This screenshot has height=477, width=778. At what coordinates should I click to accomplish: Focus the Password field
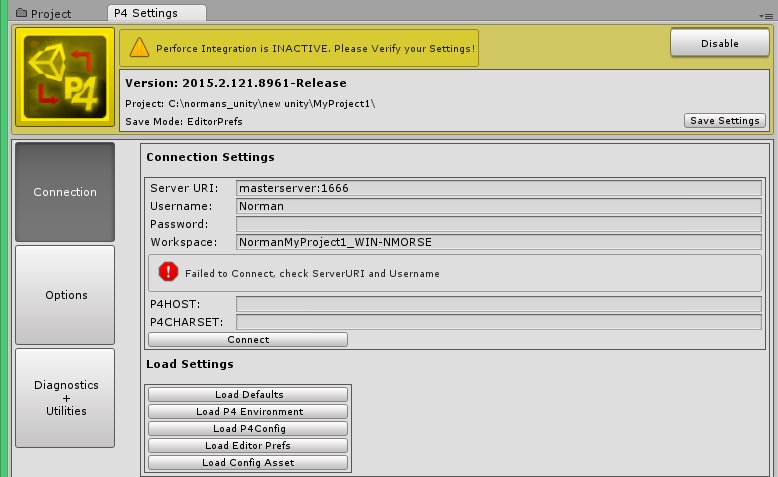click(x=499, y=224)
